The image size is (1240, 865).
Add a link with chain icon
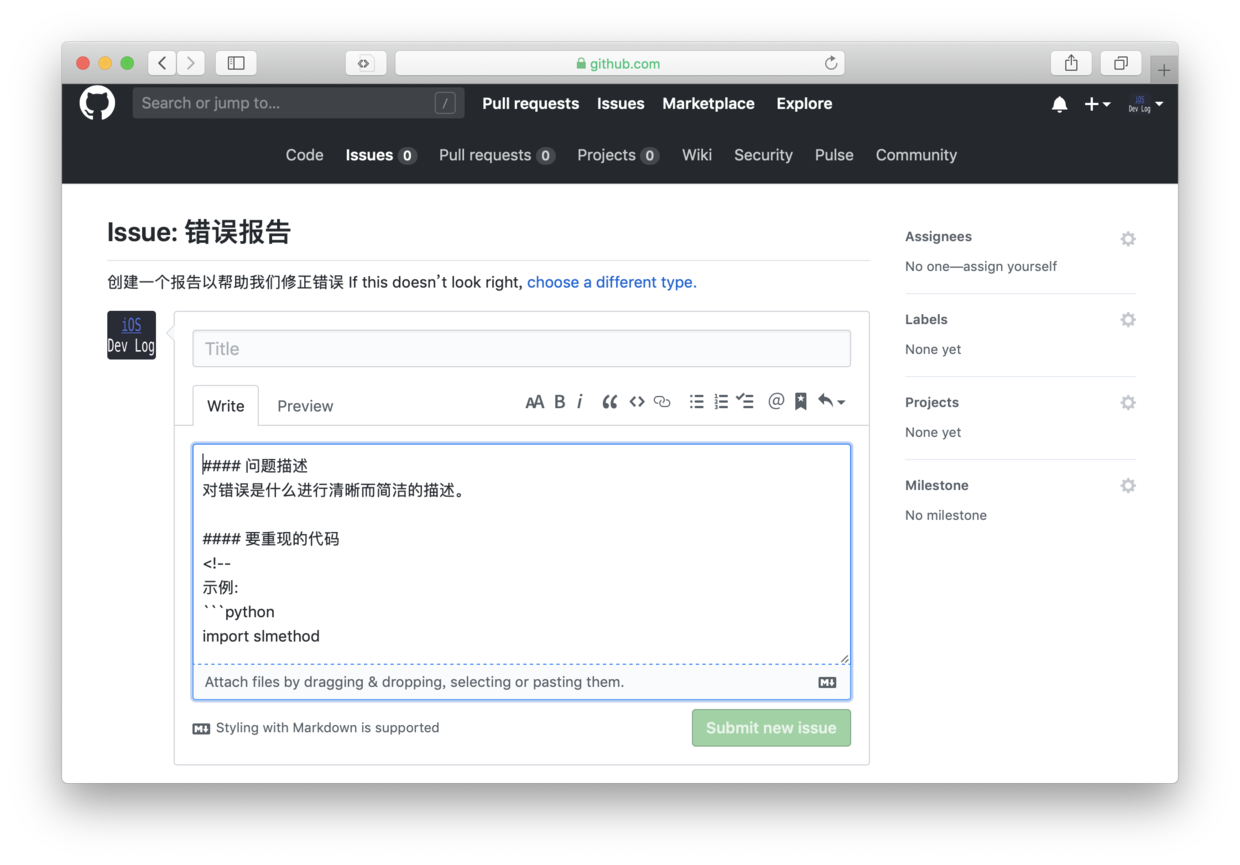[662, 402]
